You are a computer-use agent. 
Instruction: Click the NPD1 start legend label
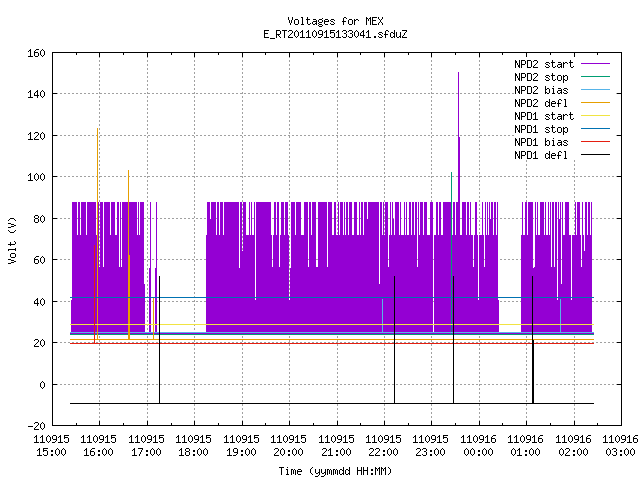tap(544, 116)
